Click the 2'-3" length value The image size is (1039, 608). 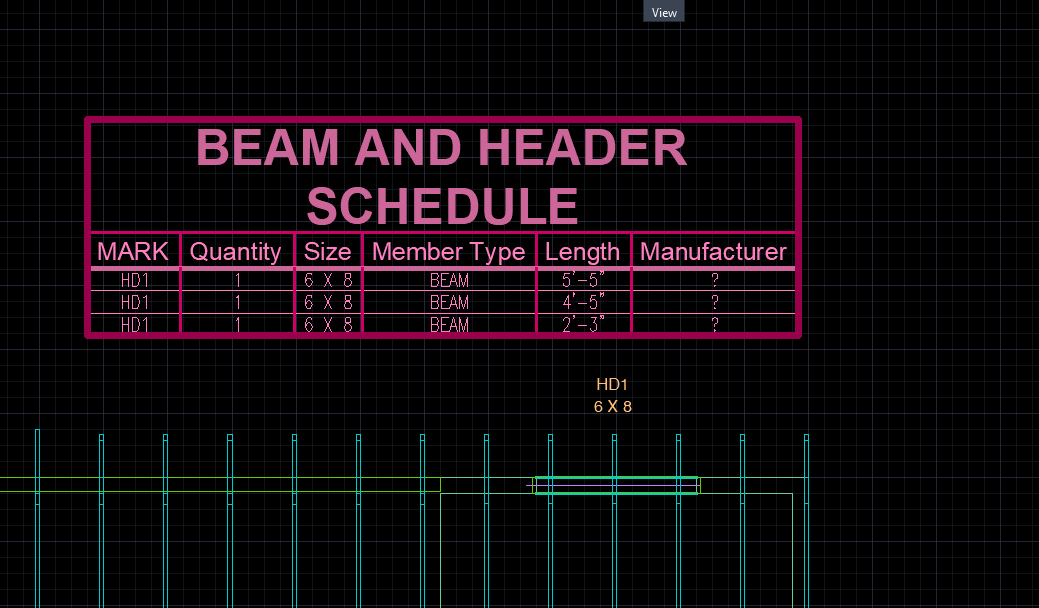582,324
